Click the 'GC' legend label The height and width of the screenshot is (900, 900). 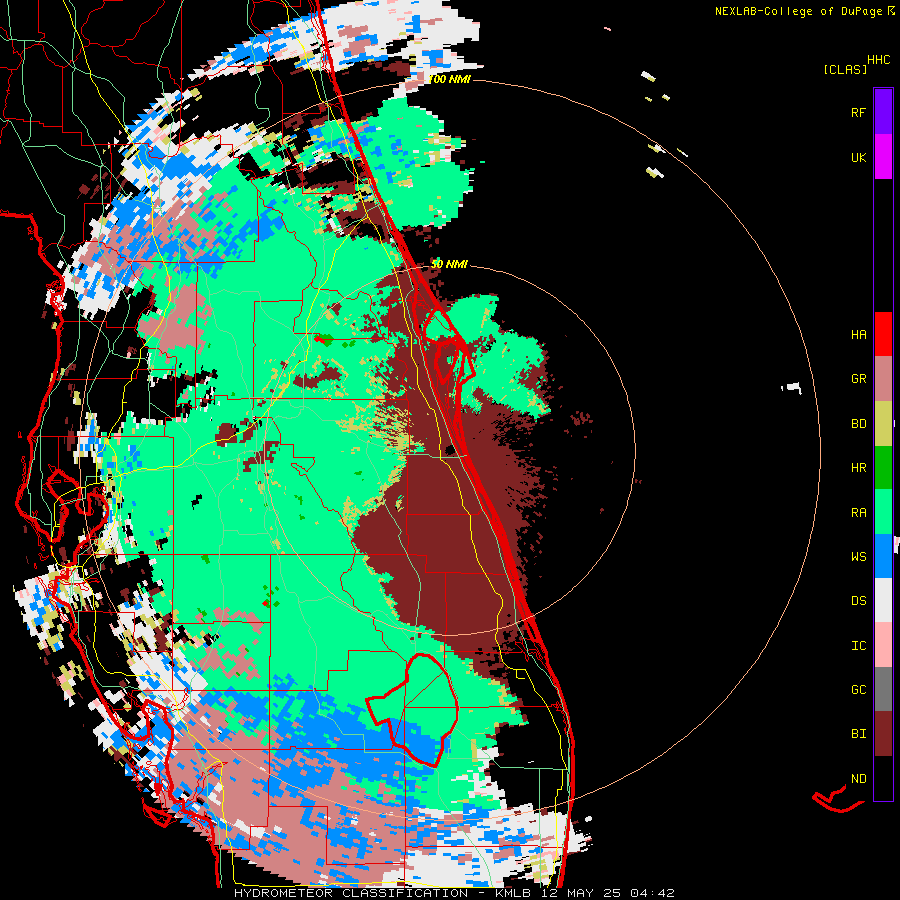858,690
